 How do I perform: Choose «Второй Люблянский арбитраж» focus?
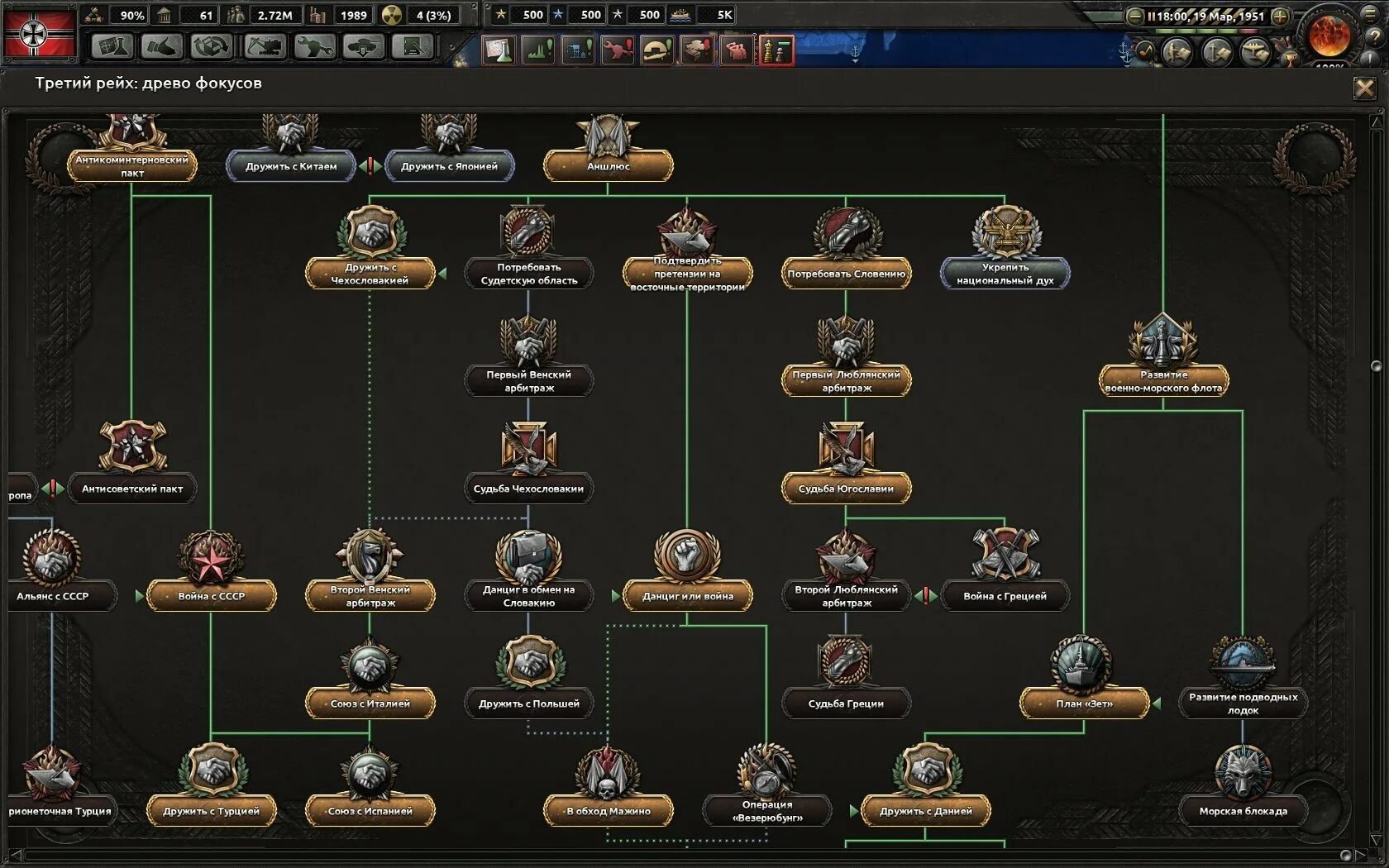point(847,596)
